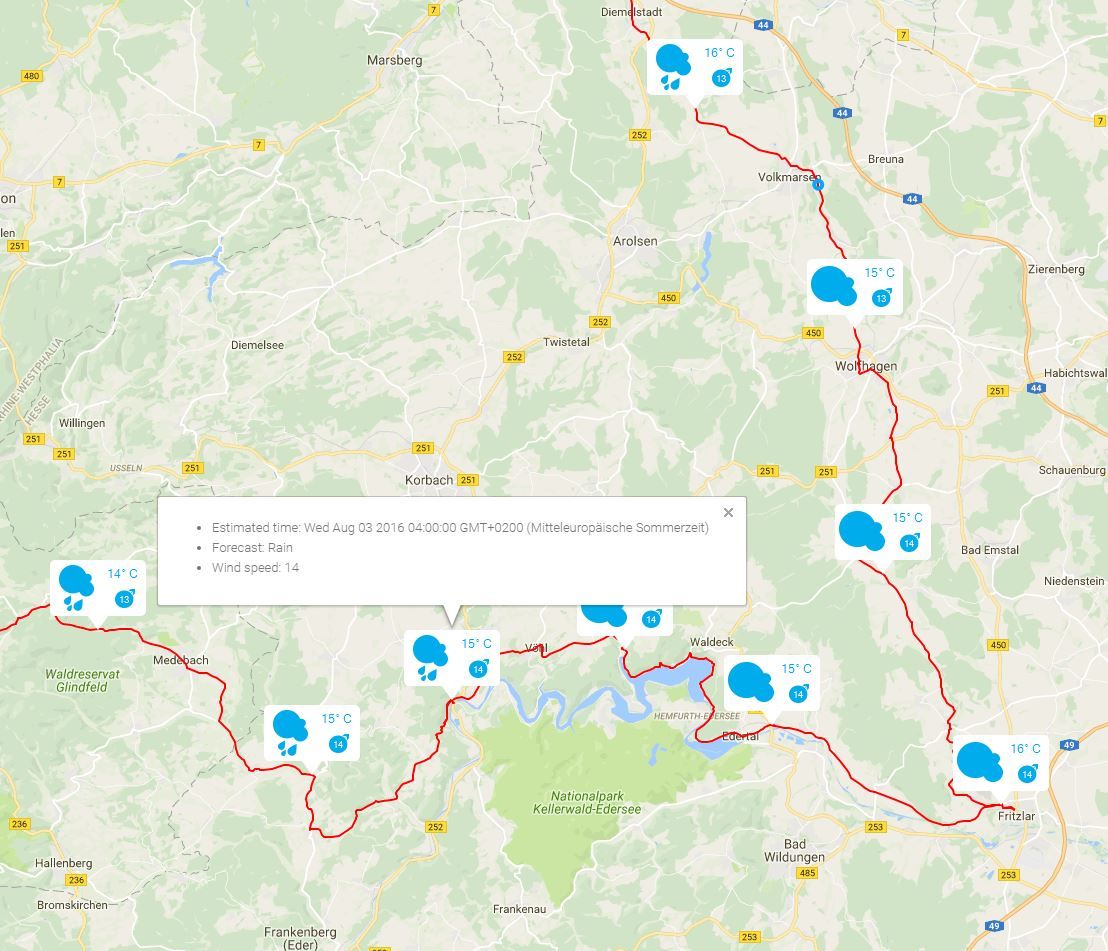This screenshot has width=1108, height=951.
Task: Click wind speed 14 badge at Fritzlar marker
Action: tap(1027, 774)
